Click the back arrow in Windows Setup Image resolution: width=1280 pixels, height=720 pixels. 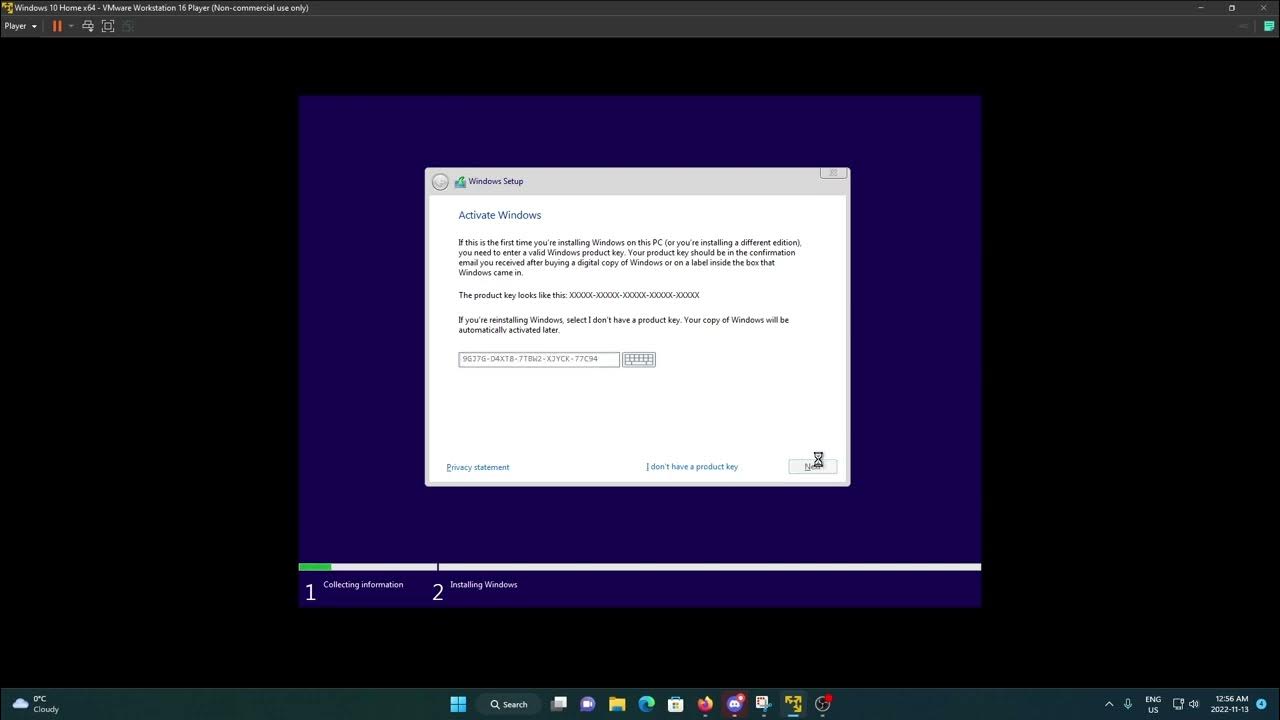pos(440,182)
